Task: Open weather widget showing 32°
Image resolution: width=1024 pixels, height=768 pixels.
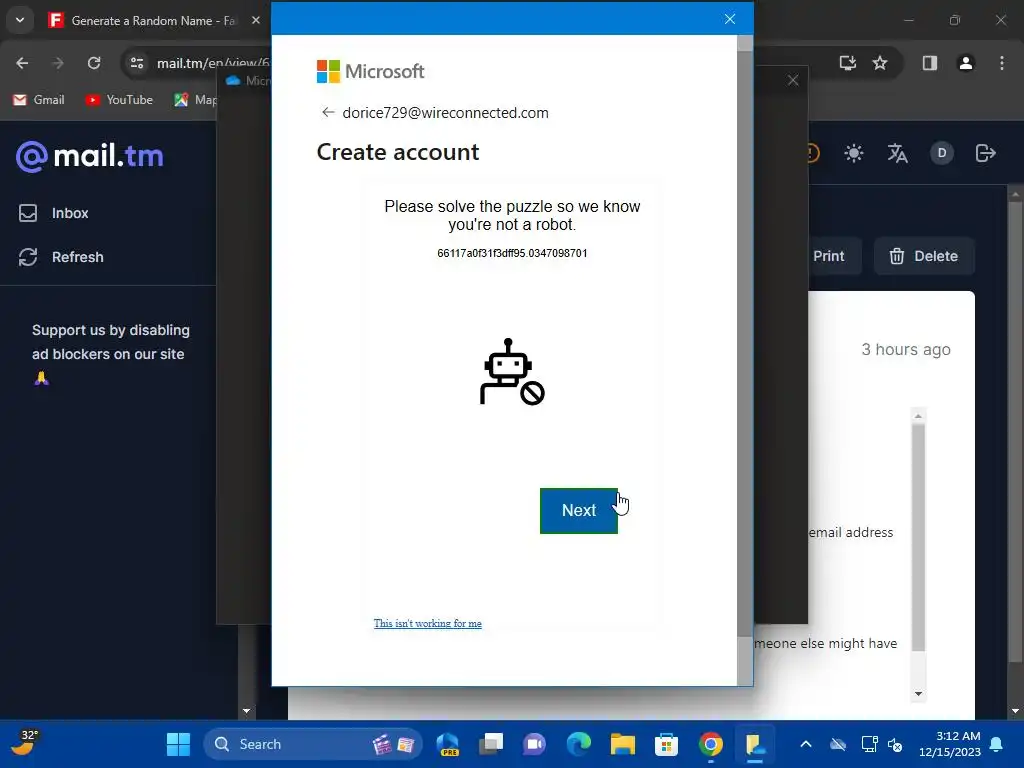Action: click(23, 743)
